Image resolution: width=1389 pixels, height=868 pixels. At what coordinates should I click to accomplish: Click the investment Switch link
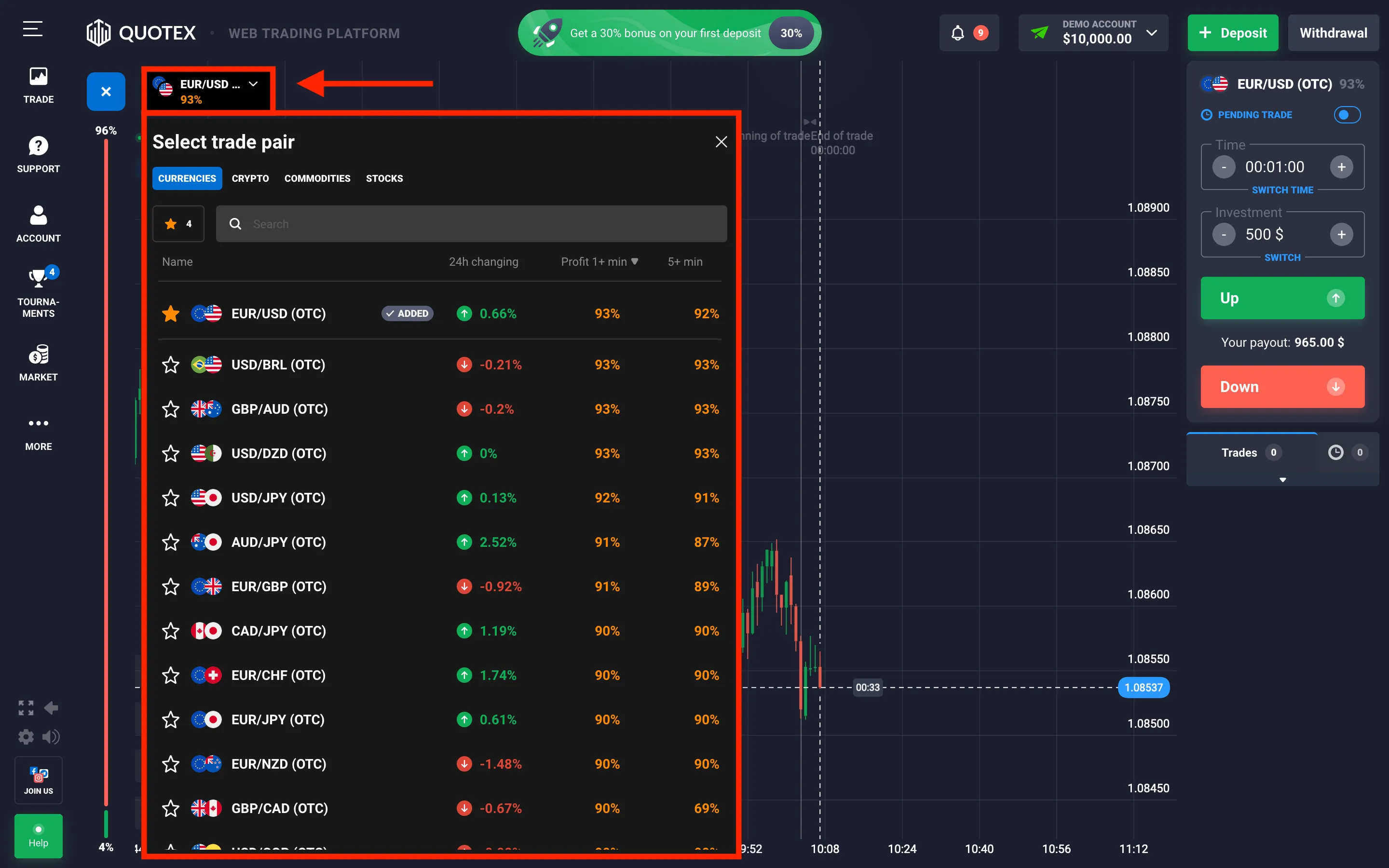pos(1282,258)
